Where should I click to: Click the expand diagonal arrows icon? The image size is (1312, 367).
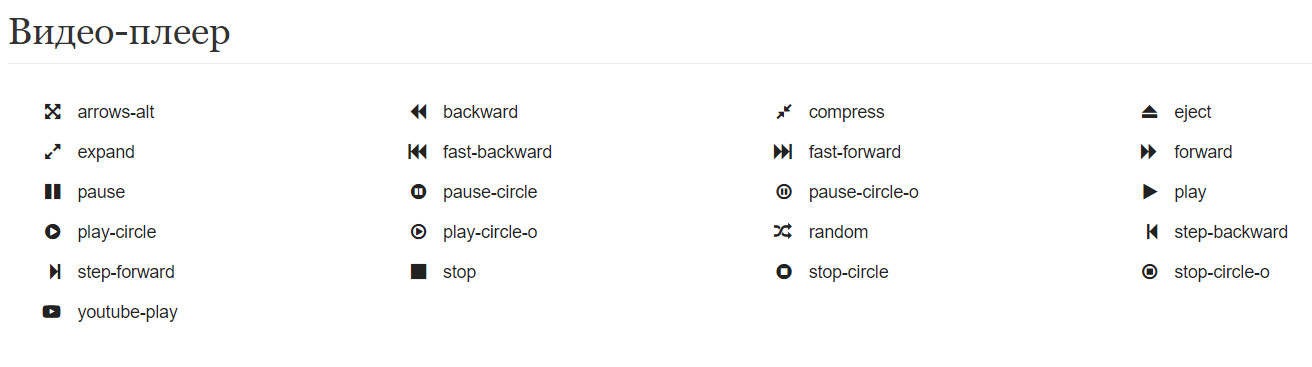pyautogui.click(x=53, y=152)
